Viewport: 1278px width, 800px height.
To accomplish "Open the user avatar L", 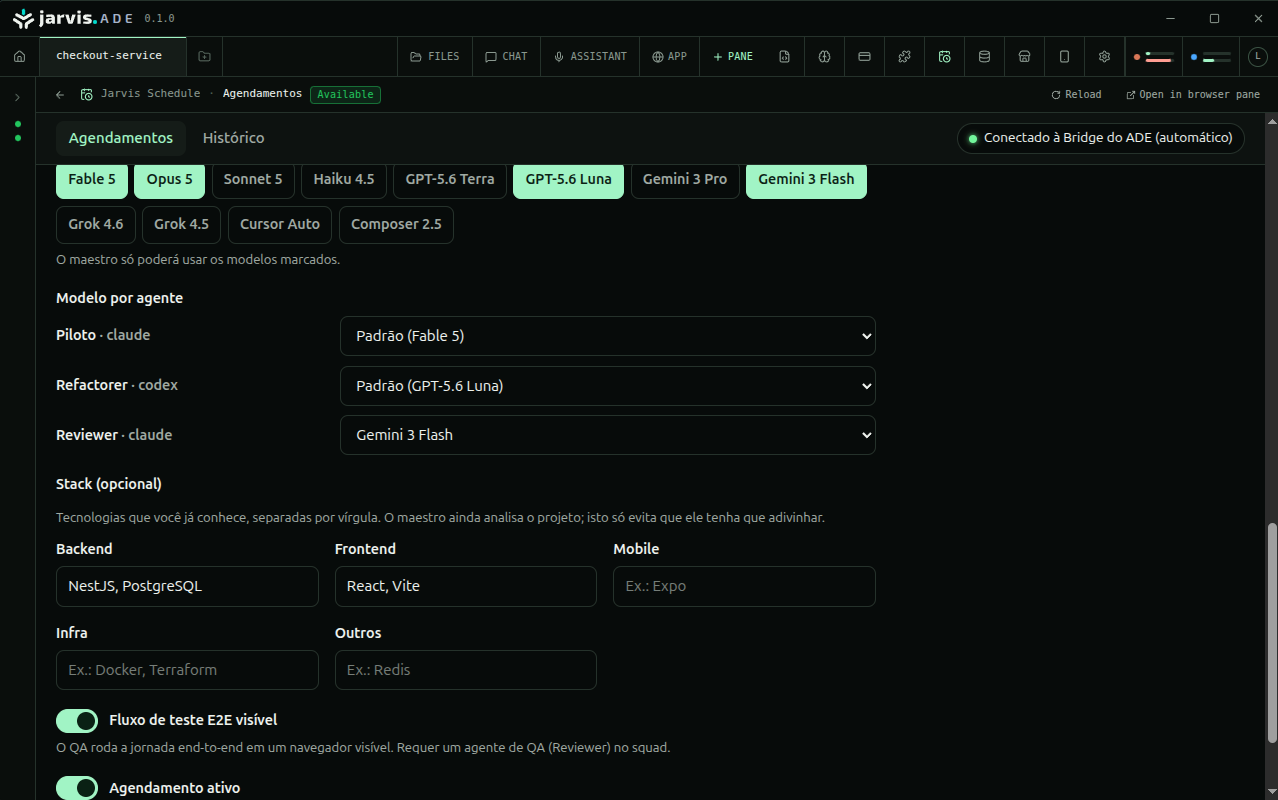I will [1257, 57].
